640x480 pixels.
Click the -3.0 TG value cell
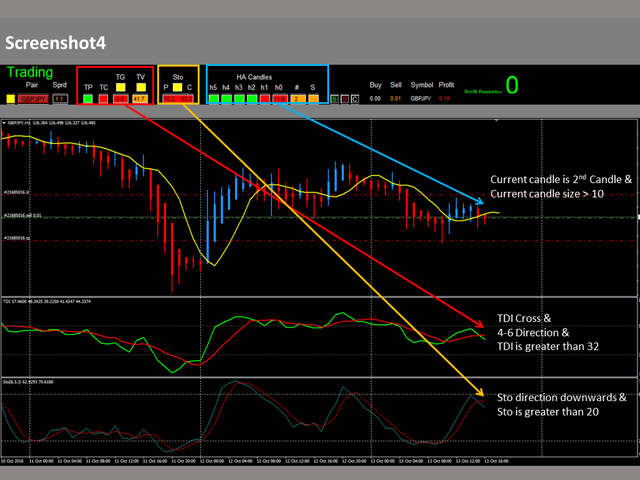point(120,99)
